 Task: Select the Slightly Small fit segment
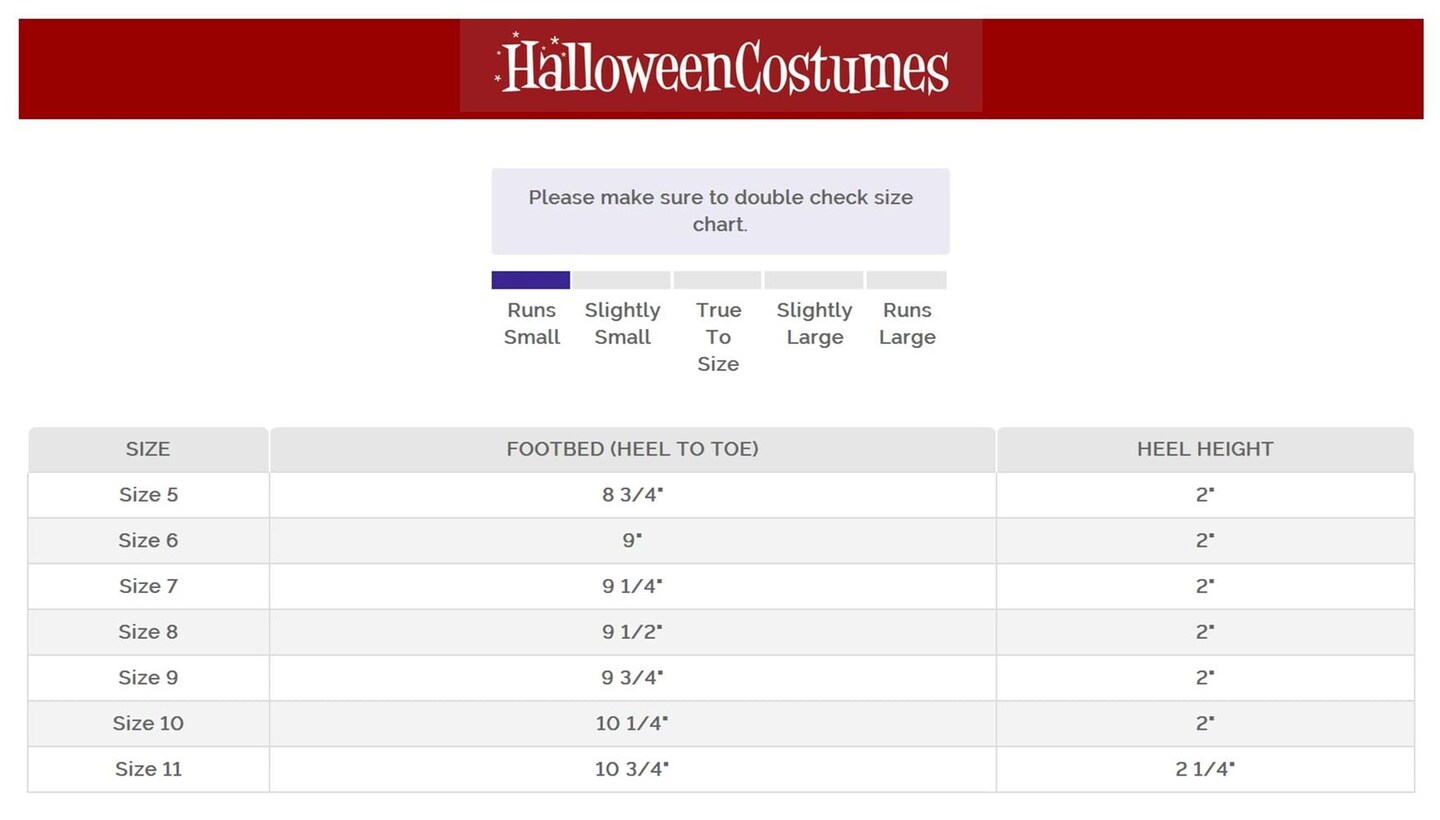[x=621, y=280]
